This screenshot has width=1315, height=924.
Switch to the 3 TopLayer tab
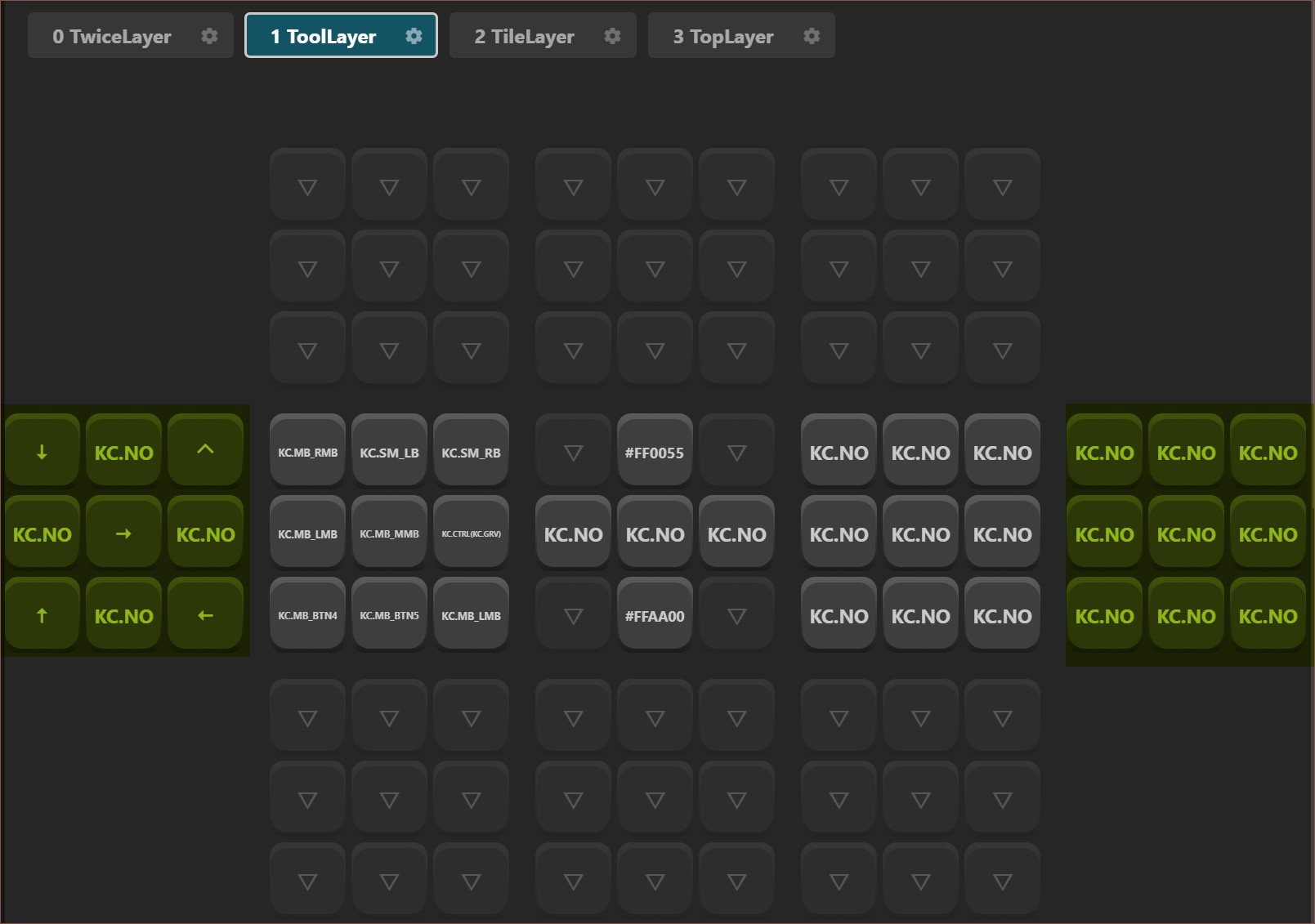click(x=722, y=36)
